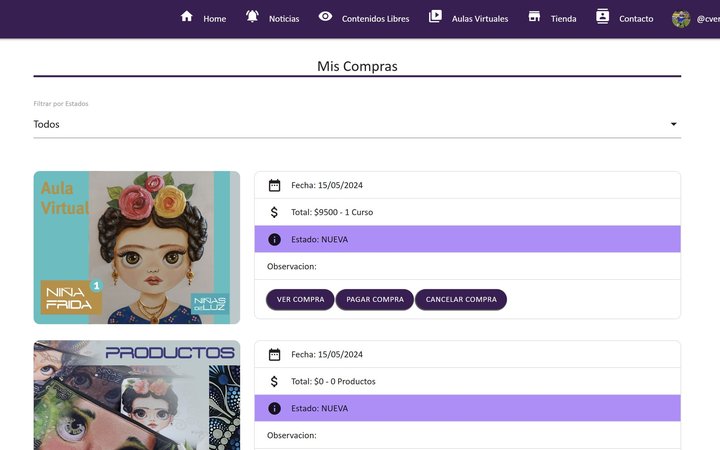Open the Tienda menu item
This screenshot has height=450, width=720.
click(x=563, y=19)
